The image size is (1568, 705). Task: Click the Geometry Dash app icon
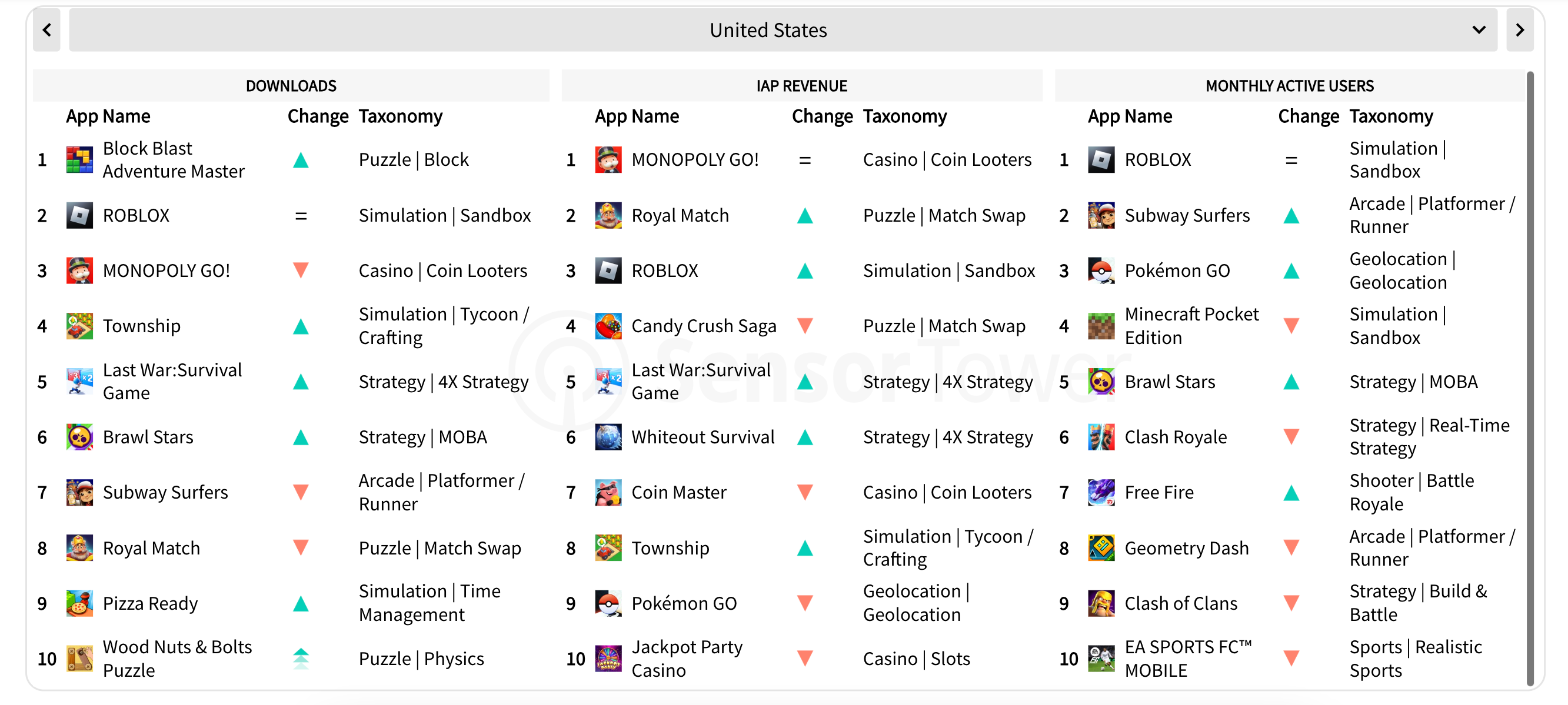coord(1101,548)
